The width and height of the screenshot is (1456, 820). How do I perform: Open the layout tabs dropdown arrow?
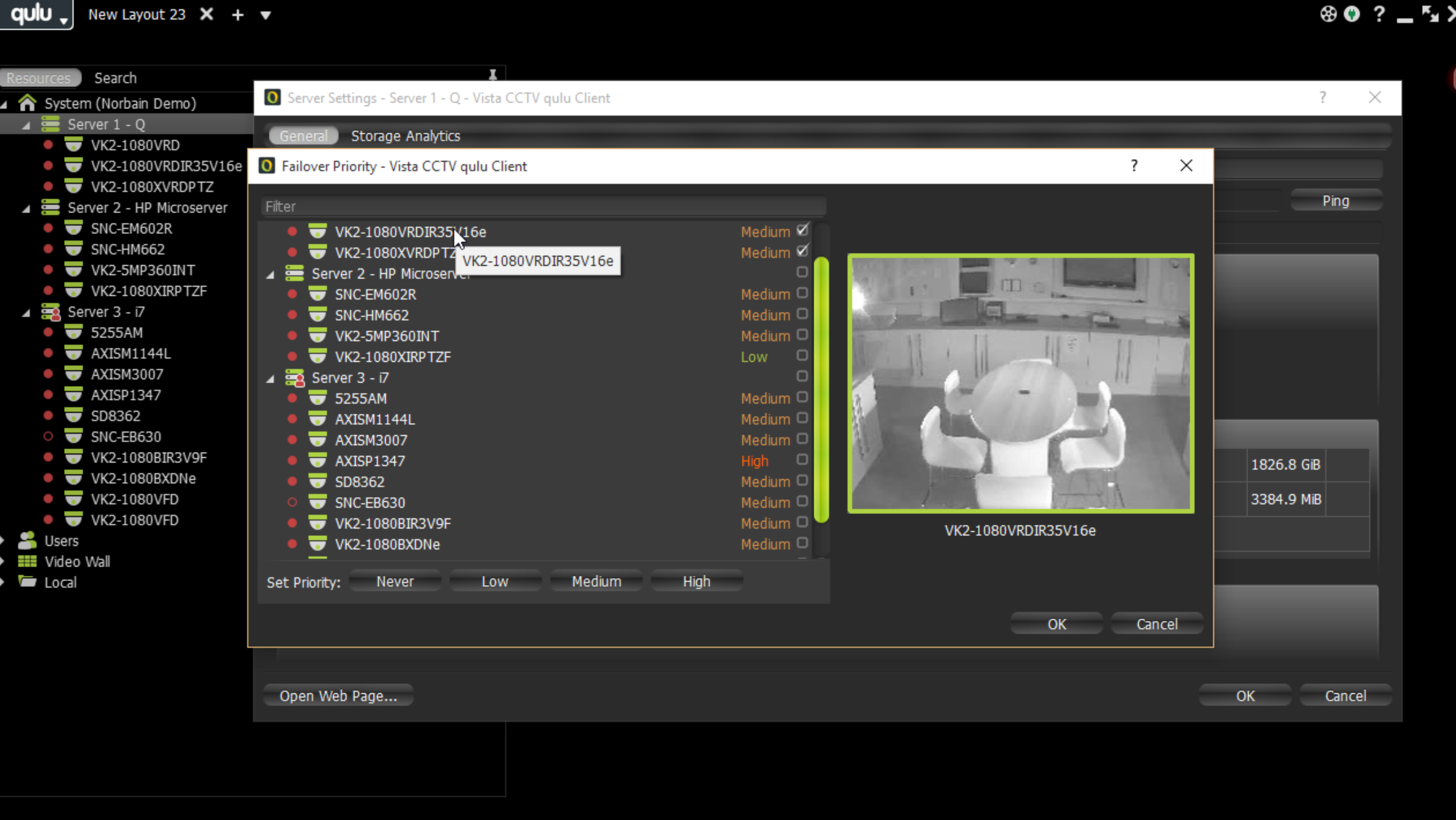(265, 15)
